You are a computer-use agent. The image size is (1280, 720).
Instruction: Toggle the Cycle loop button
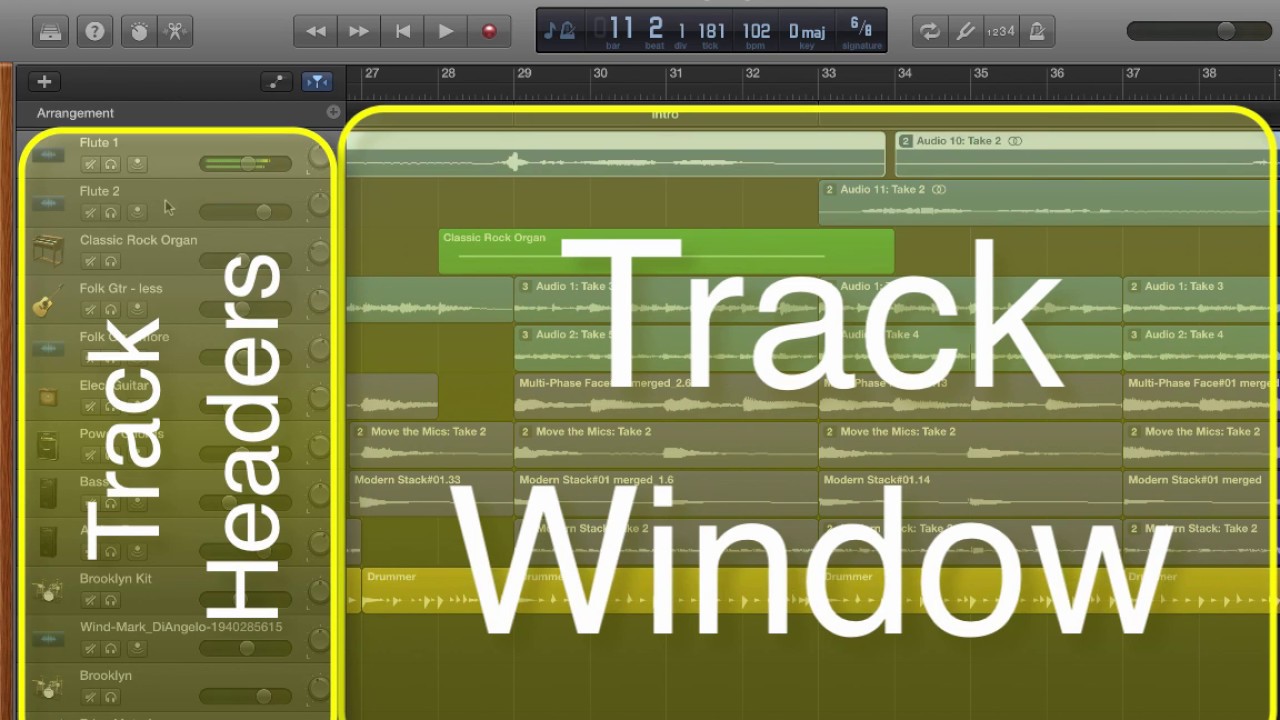coord(930,31)
